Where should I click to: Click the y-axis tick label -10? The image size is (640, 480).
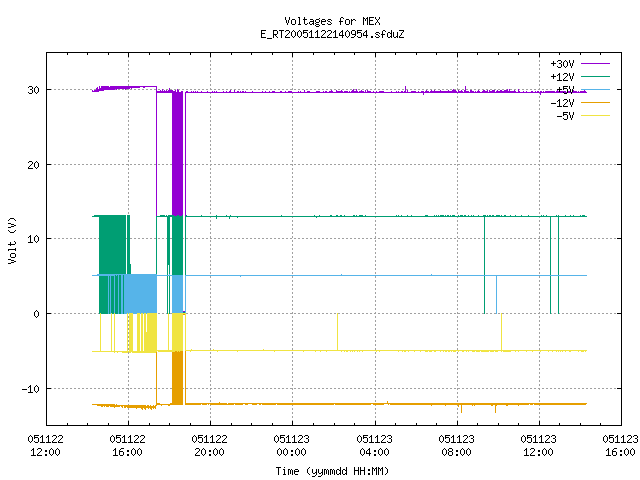point(31,389)
